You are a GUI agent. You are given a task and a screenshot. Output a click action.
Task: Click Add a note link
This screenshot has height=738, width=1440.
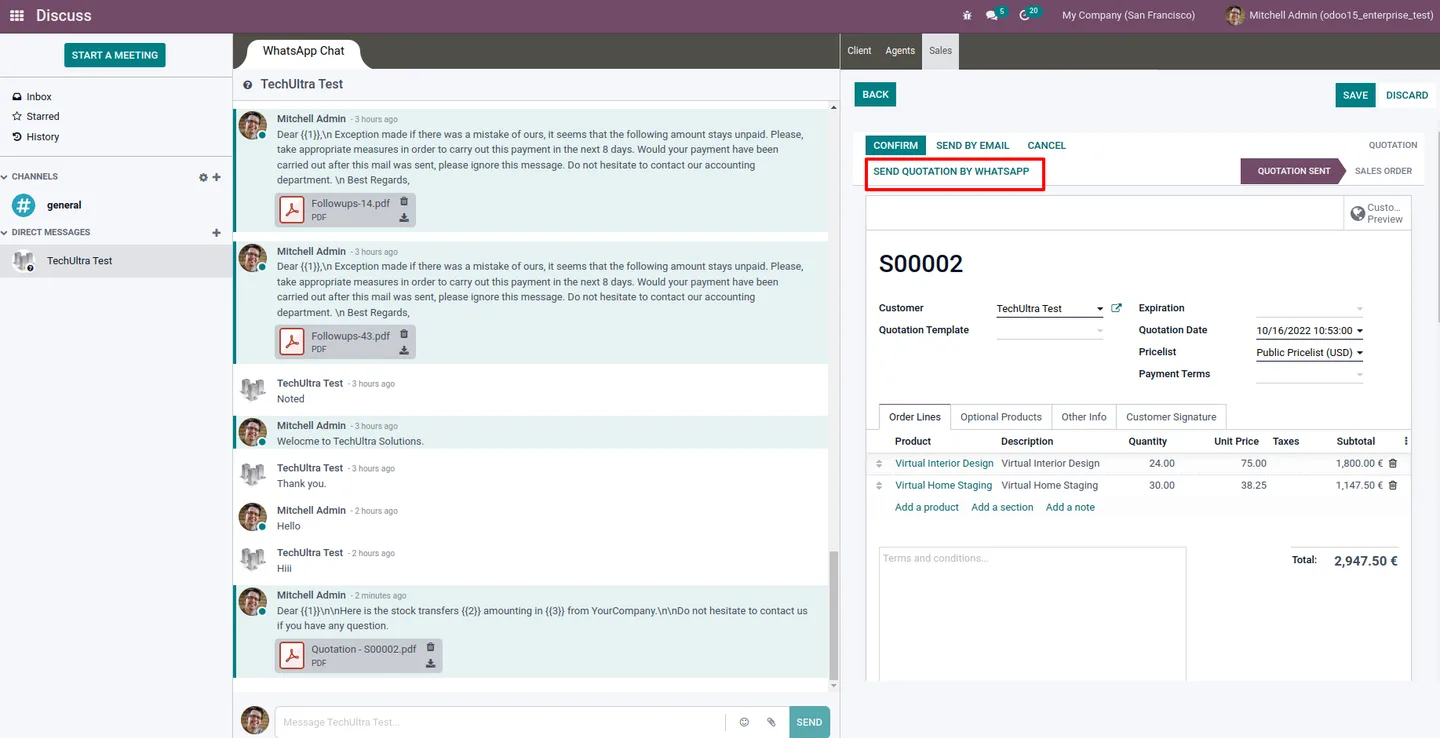click(x=1070, y=507)
